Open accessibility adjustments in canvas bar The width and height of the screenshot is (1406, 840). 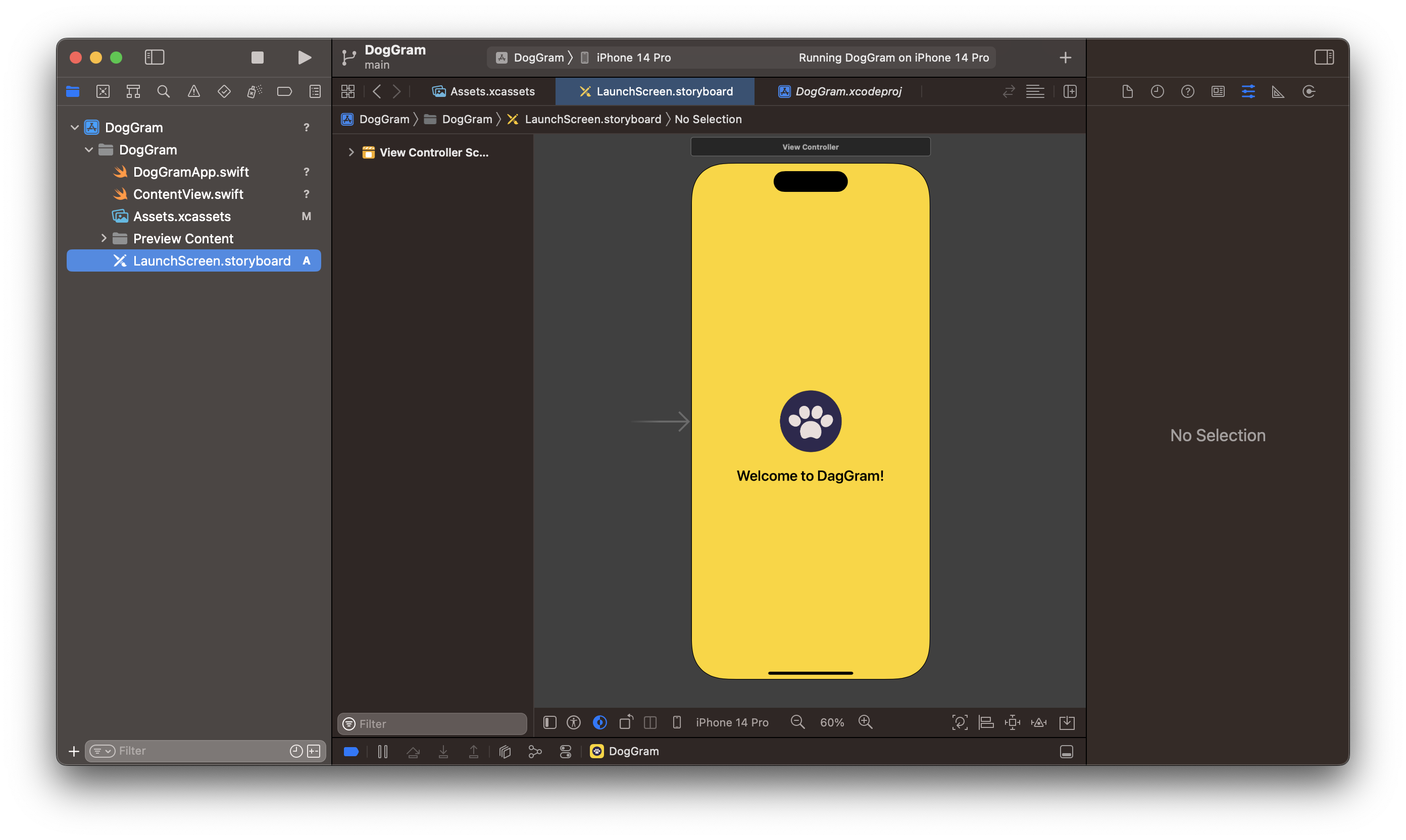coord(574,722)
